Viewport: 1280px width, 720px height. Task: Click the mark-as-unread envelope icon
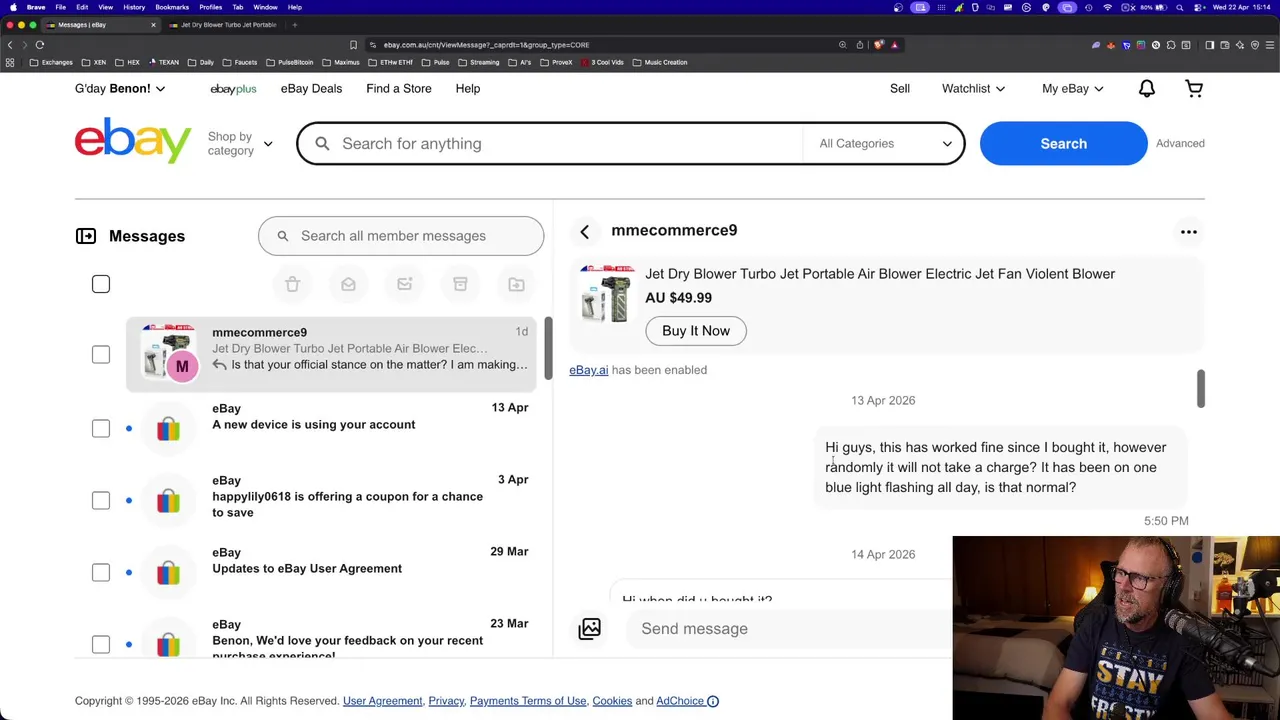pyautogui.click(x=404, y=285)
